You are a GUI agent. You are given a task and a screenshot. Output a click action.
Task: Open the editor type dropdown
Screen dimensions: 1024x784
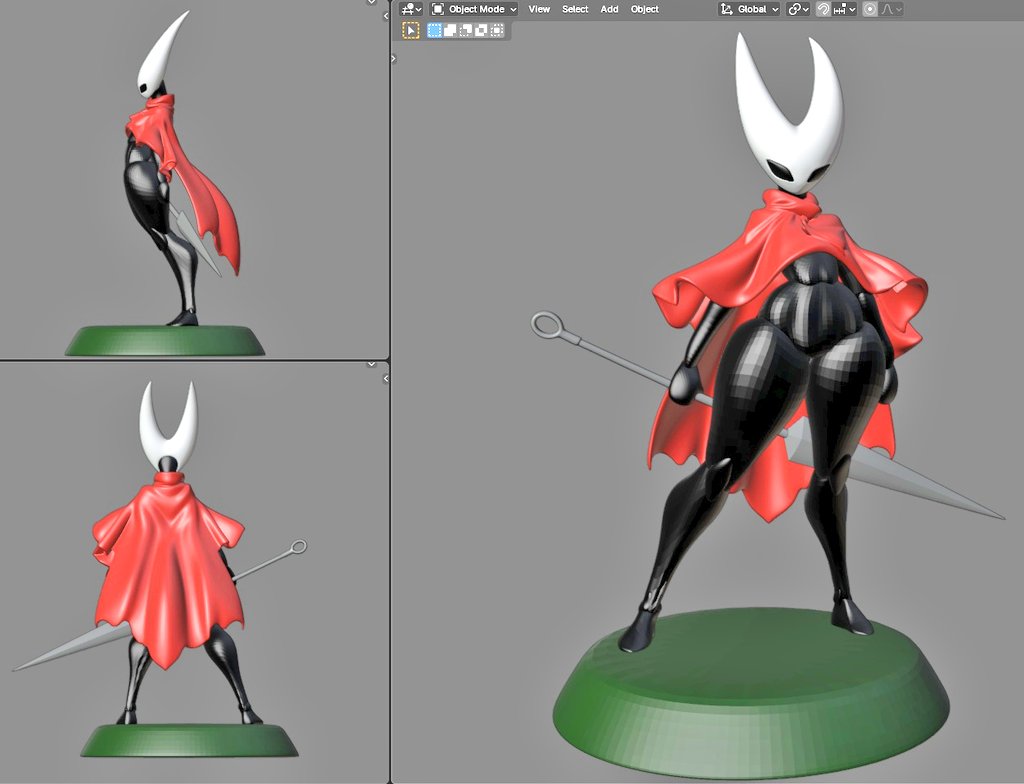411,9
